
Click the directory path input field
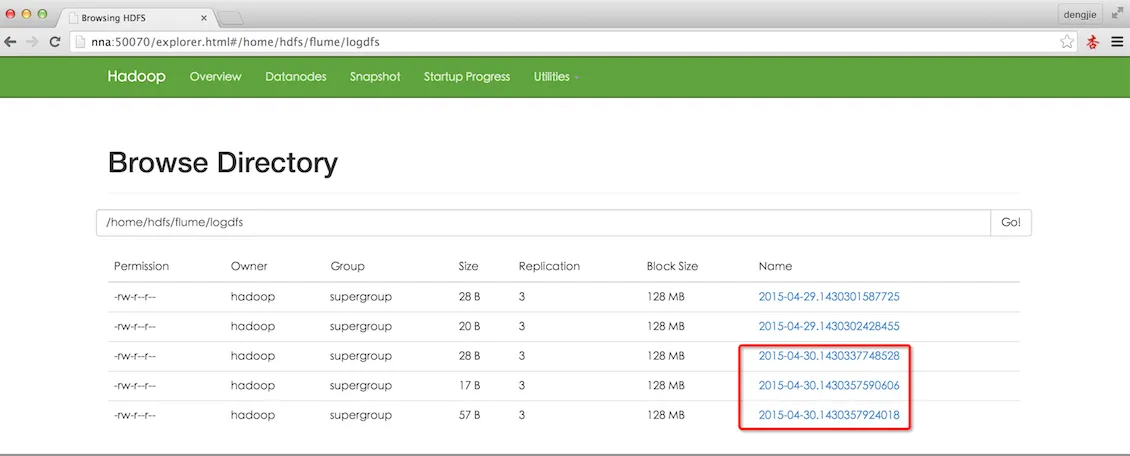click(x=543, y=223)
